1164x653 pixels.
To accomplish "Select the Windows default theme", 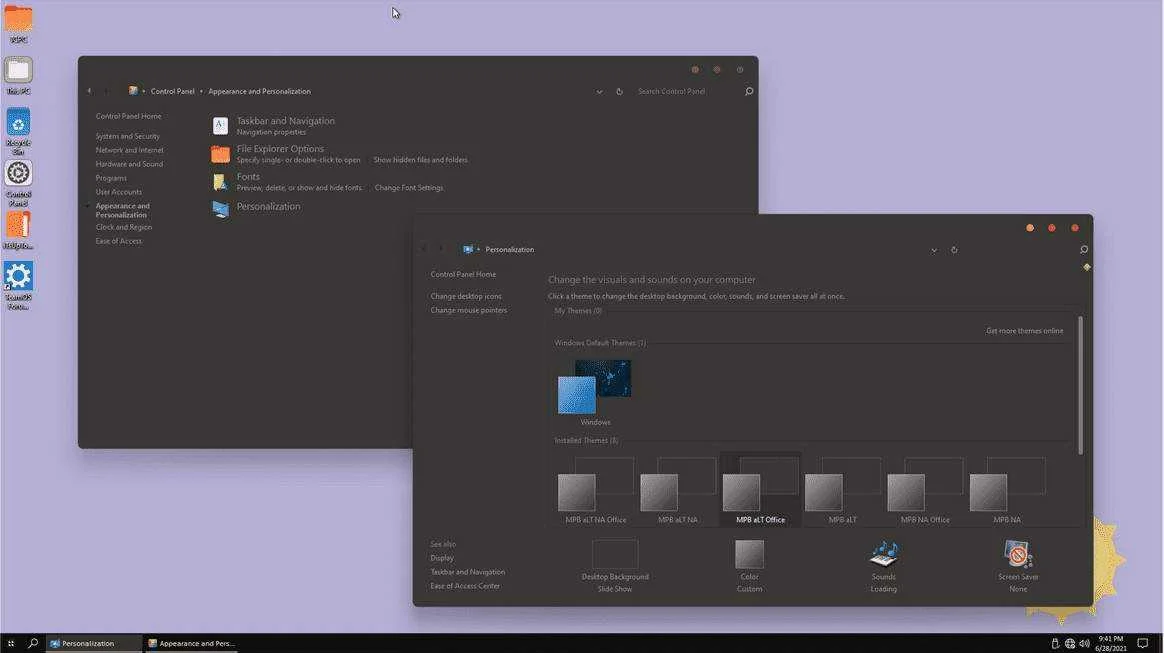I will point(595,393).
